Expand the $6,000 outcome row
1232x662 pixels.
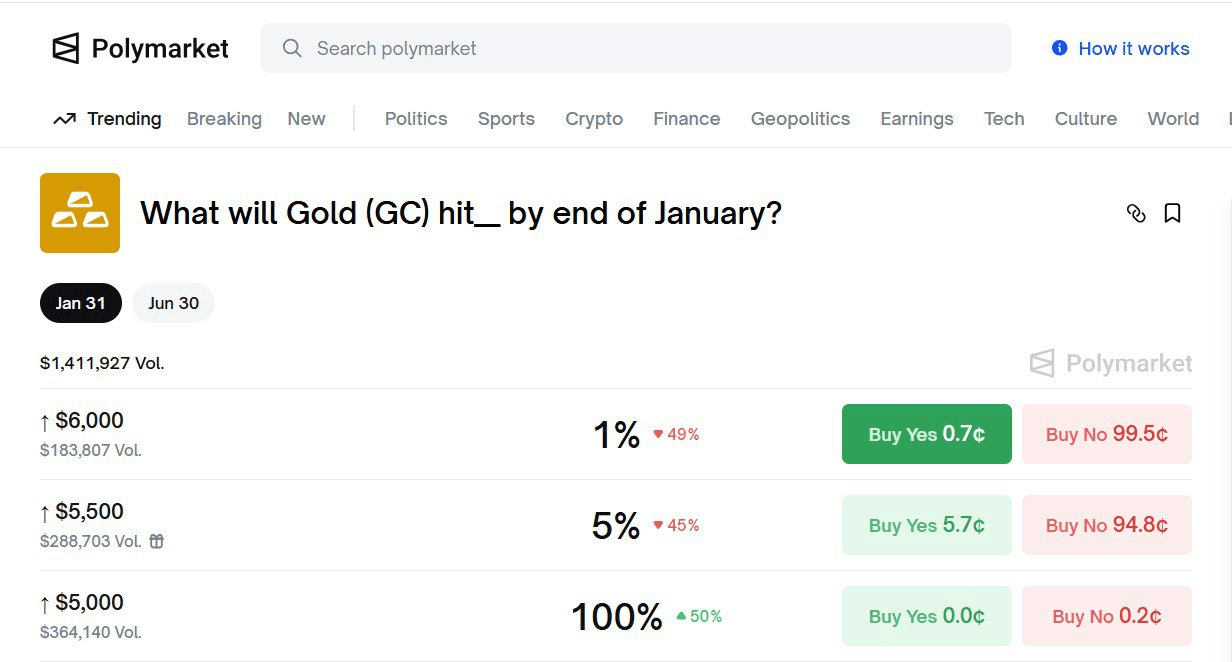point(300,434)
